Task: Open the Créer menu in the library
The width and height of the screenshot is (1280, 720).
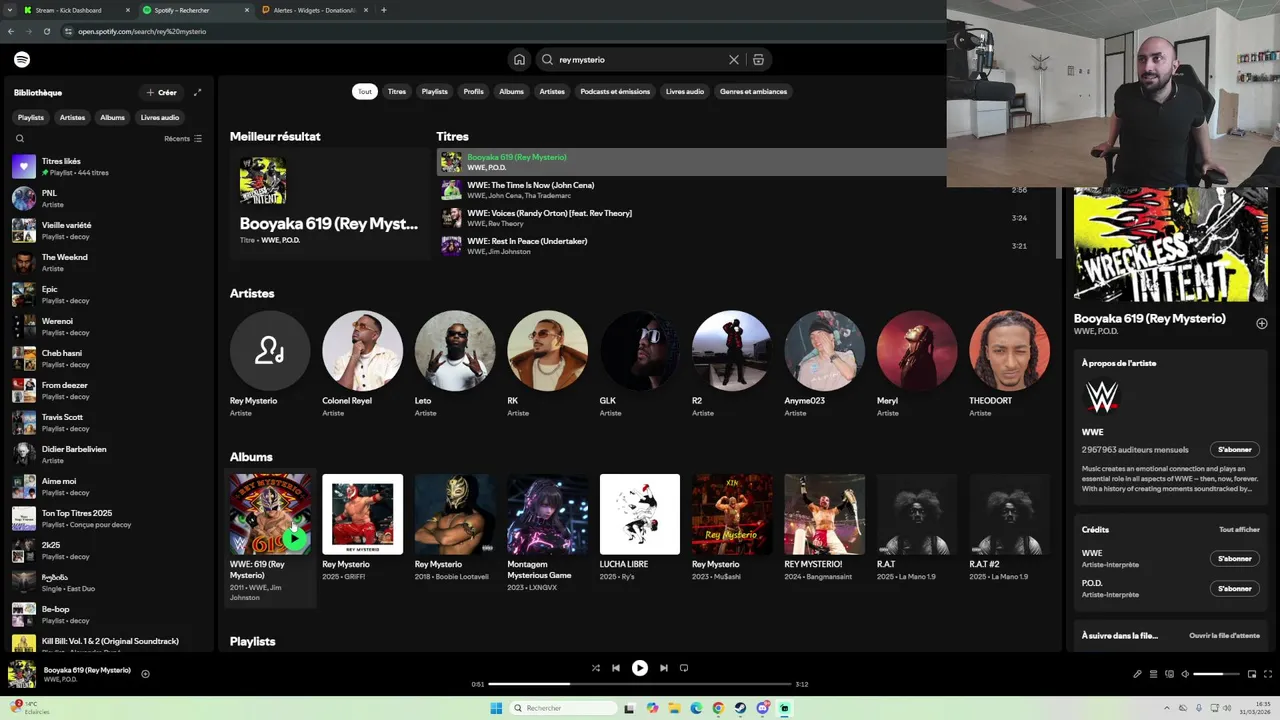Action: pos(161,92)
